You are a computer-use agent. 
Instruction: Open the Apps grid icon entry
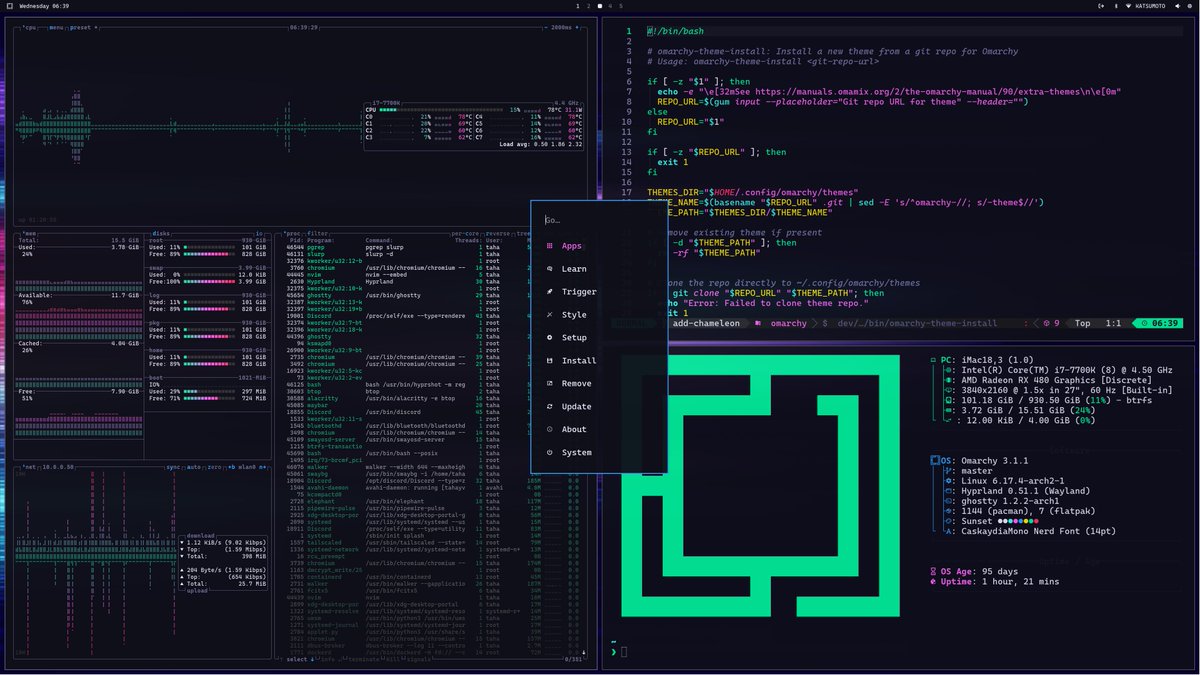[550, 246]
